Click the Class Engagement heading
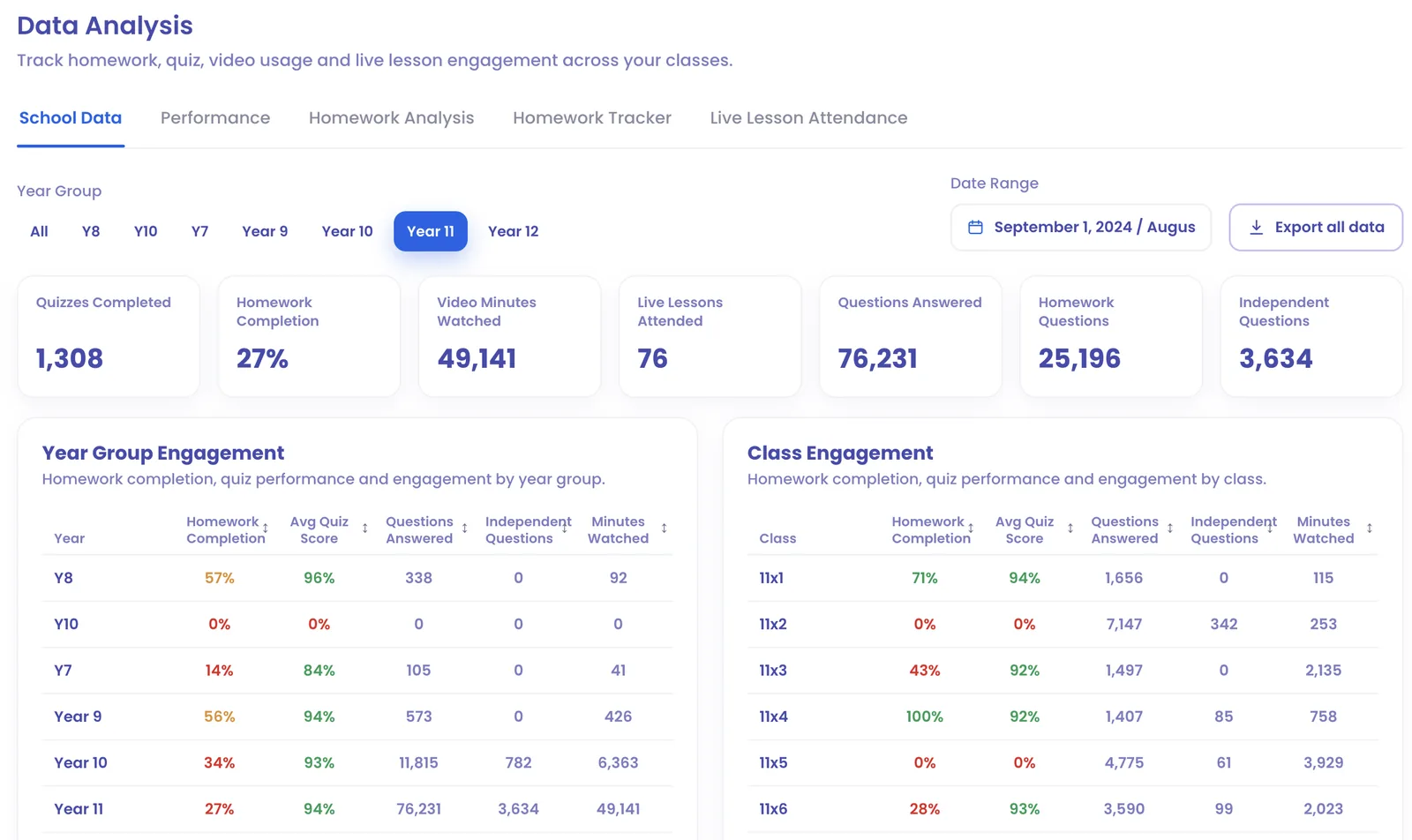Screen dimensions: 1412x840 [840, 453]
